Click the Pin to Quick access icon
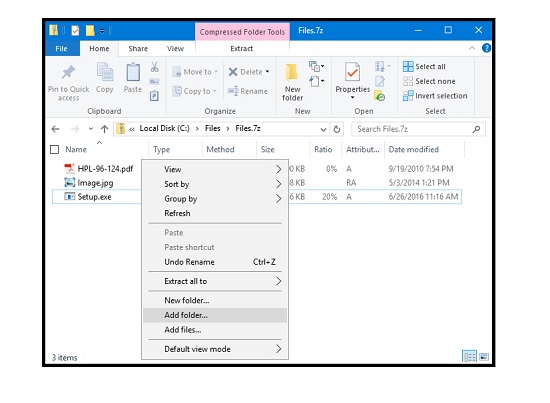Image resolution: width=550 pixels, height=403 pixels. (x=68, y=72)
